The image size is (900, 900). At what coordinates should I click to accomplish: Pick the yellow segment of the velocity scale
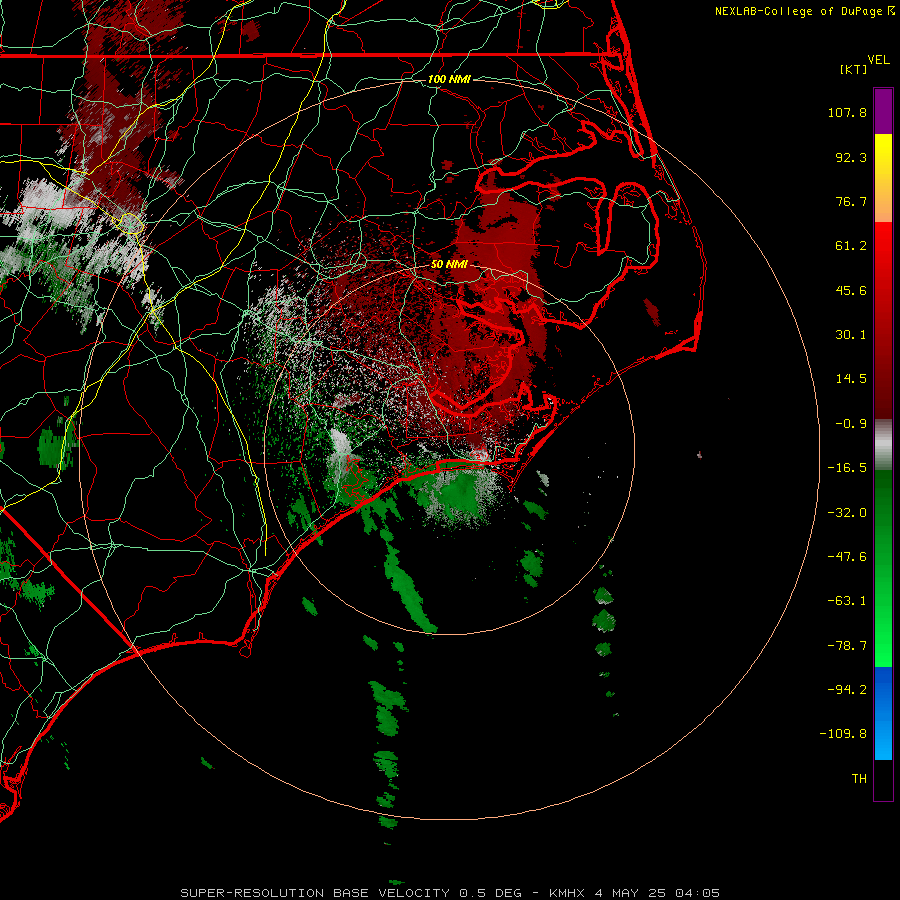click(883, 156)
